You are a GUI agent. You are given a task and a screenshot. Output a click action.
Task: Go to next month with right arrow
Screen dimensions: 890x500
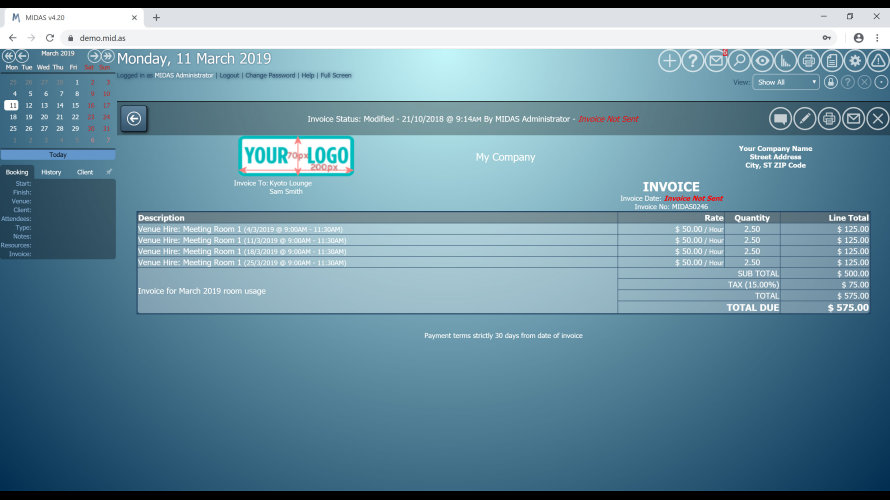(x=94, y=56)
